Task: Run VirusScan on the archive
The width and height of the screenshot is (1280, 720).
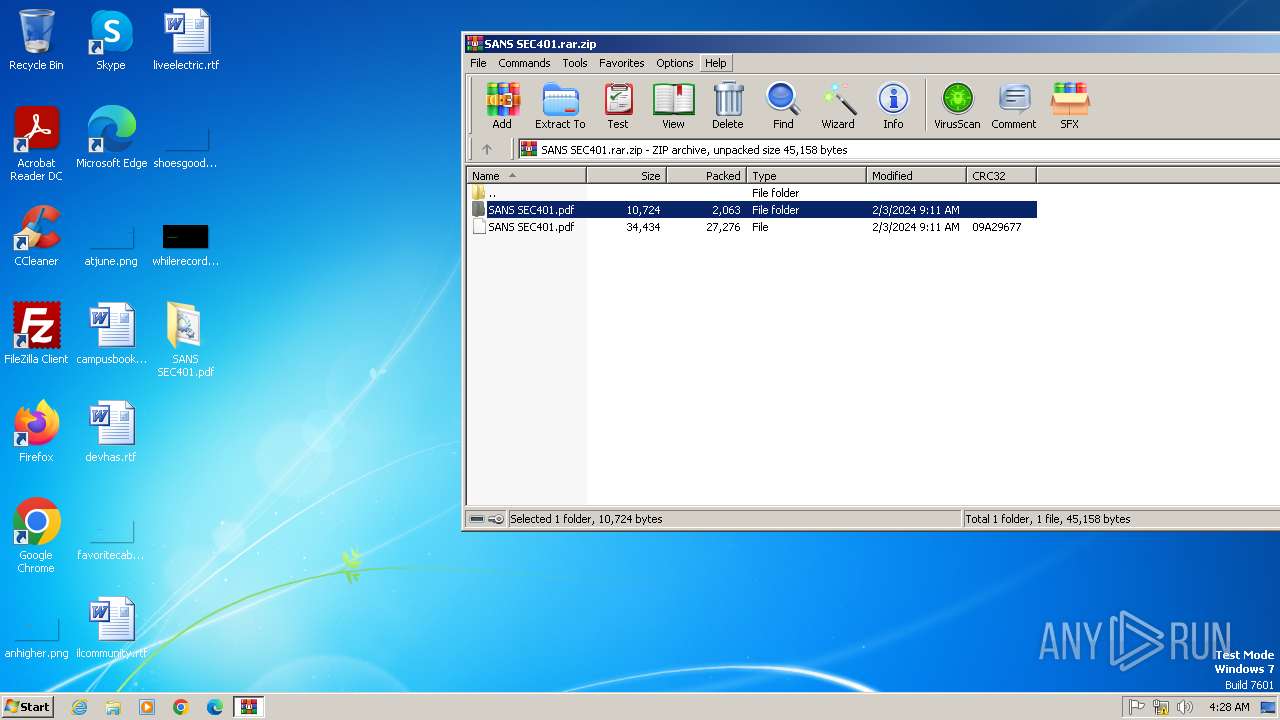Action: [x=957, y=107]
